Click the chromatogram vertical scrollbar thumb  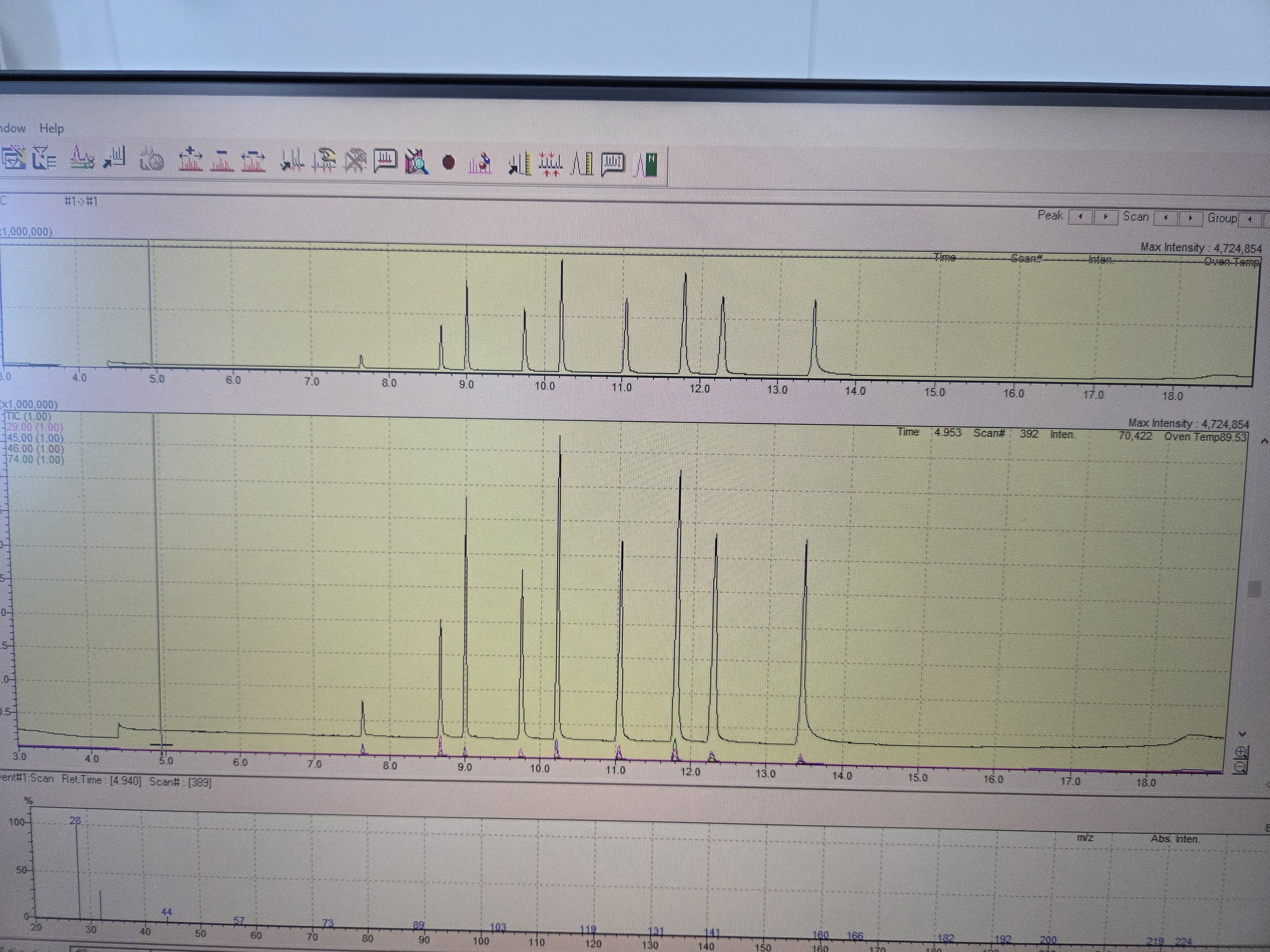tap(1254, 589)
